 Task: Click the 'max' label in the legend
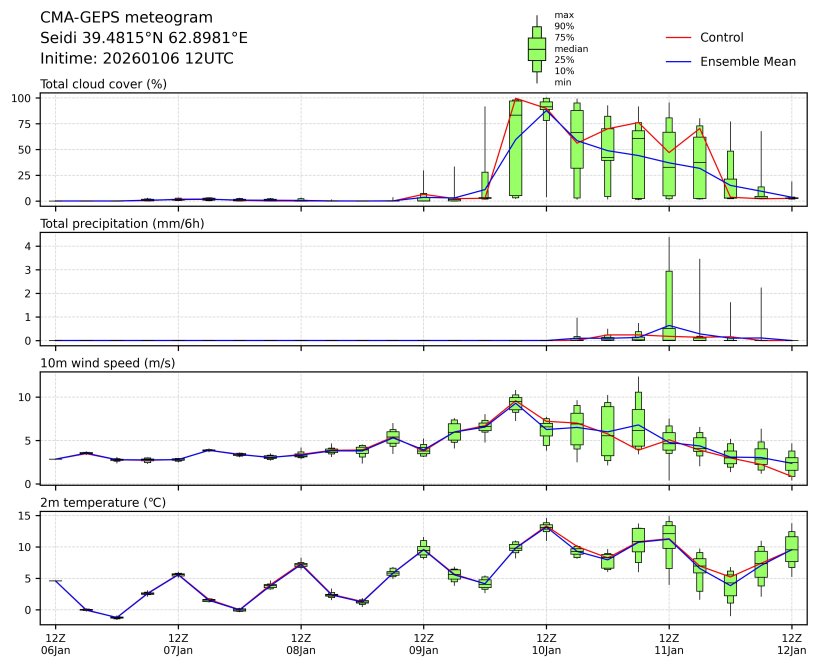(x=564, y=15)
